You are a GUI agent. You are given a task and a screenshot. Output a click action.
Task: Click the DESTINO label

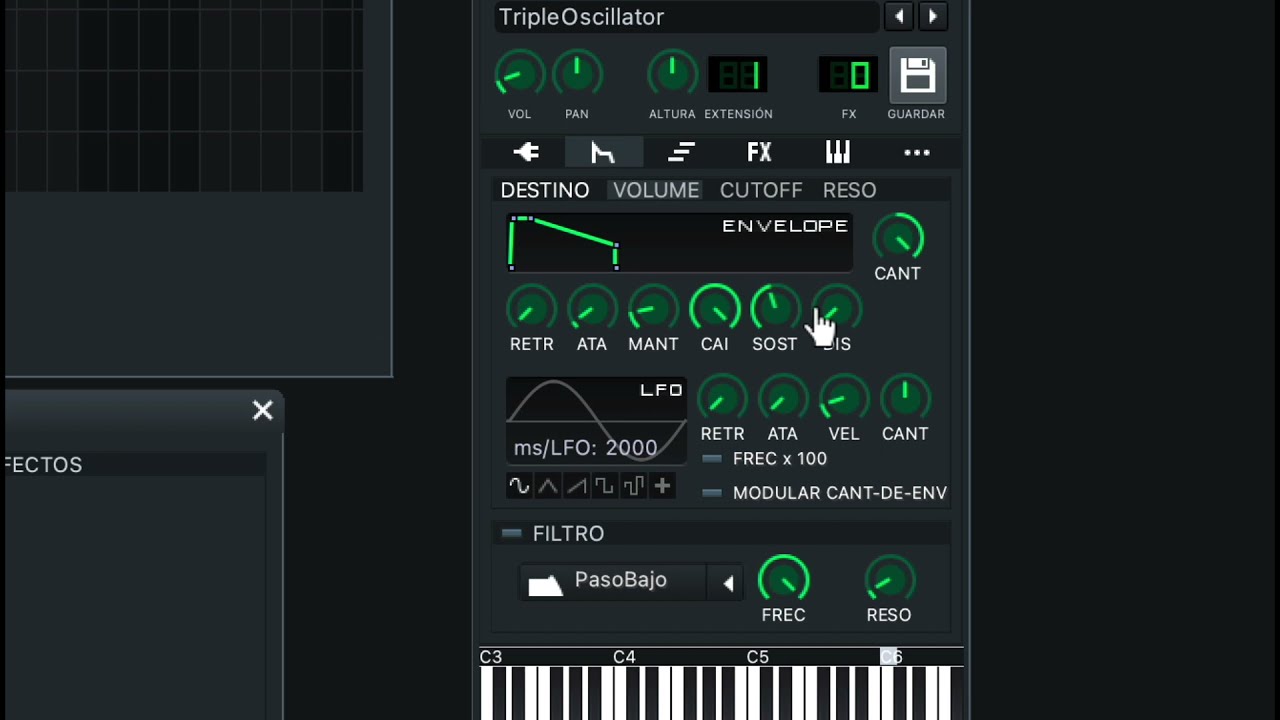[x=545, y=190]
